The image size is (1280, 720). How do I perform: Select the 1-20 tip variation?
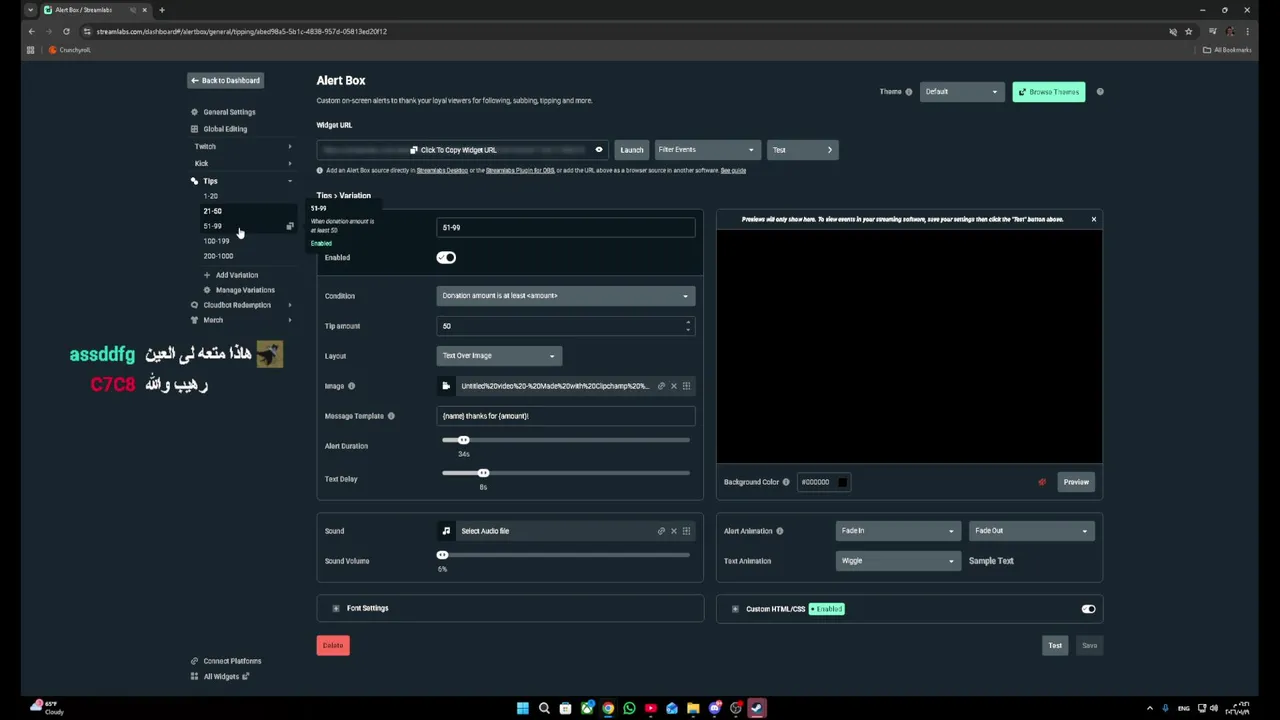[x=211, y=196]
